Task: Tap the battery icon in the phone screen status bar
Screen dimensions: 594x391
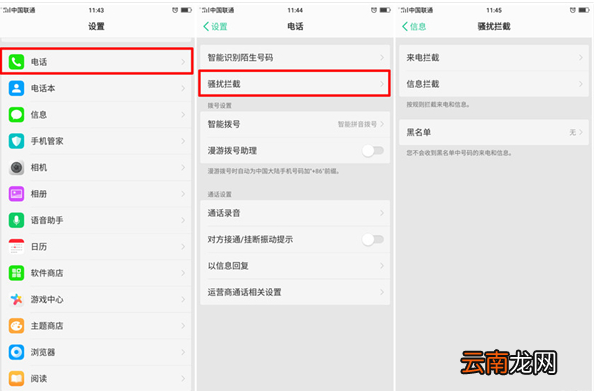Action: (x=385, y=10)
